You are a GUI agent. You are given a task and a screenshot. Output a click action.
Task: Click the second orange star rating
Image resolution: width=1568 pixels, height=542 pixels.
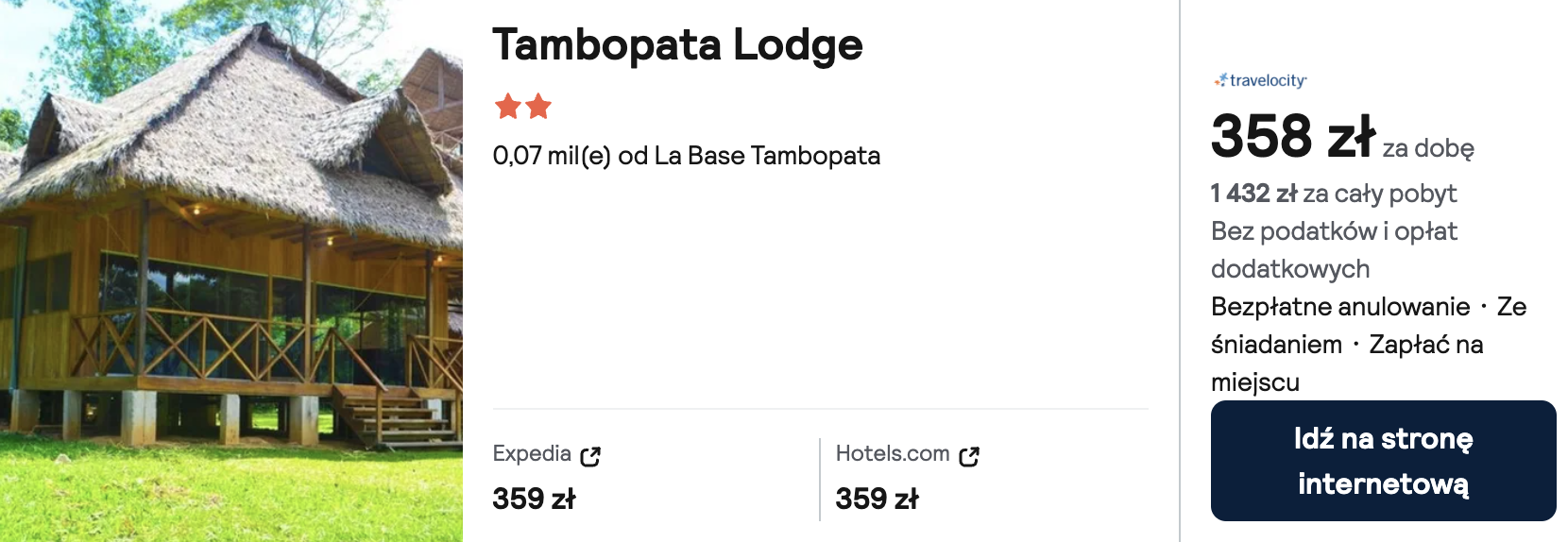click(x=538, y=106)
